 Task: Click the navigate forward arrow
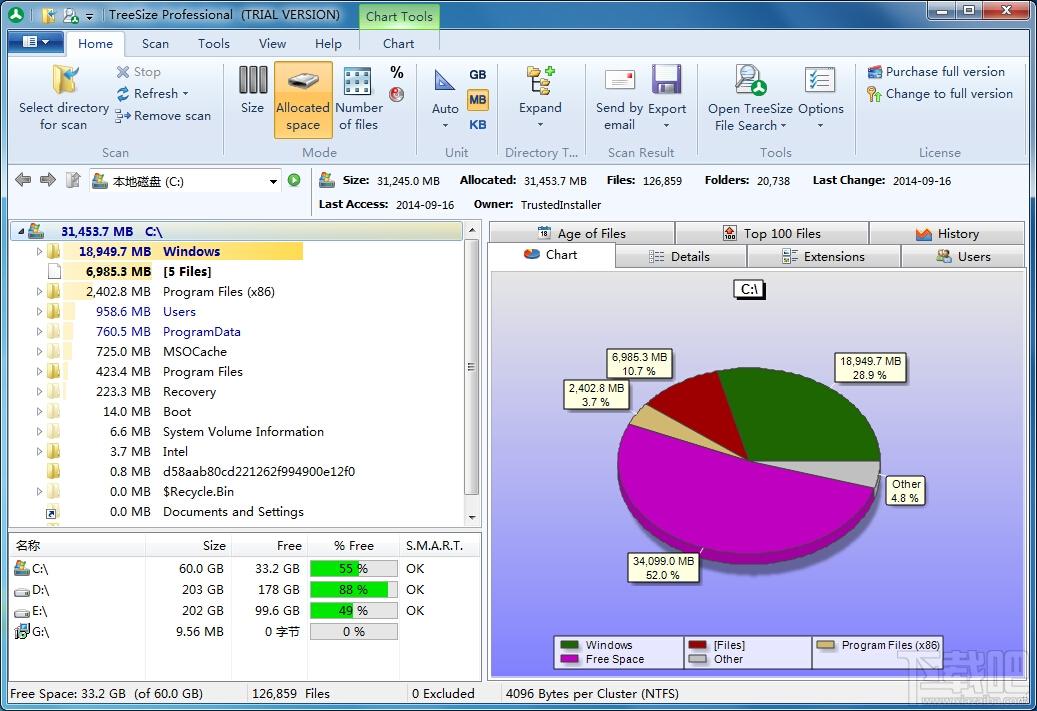point(48,180)
